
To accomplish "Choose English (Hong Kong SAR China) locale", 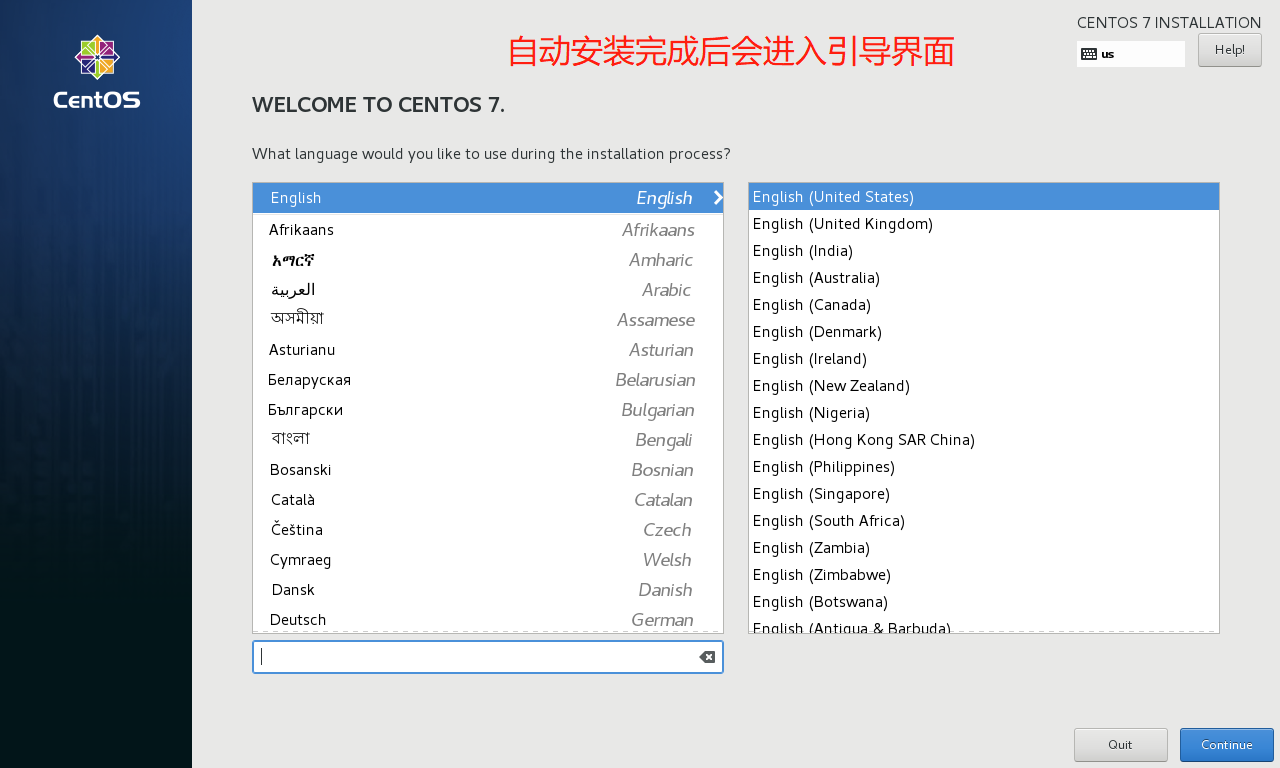I will click(984, 440).
